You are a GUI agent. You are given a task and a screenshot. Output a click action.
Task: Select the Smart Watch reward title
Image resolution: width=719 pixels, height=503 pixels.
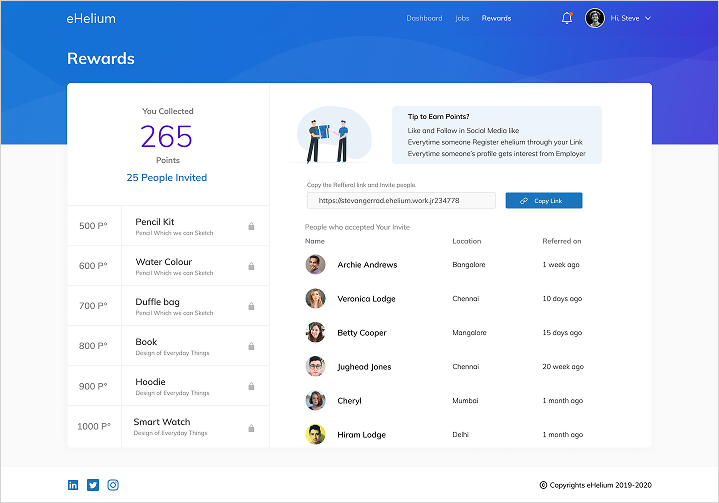pos(162,422)
